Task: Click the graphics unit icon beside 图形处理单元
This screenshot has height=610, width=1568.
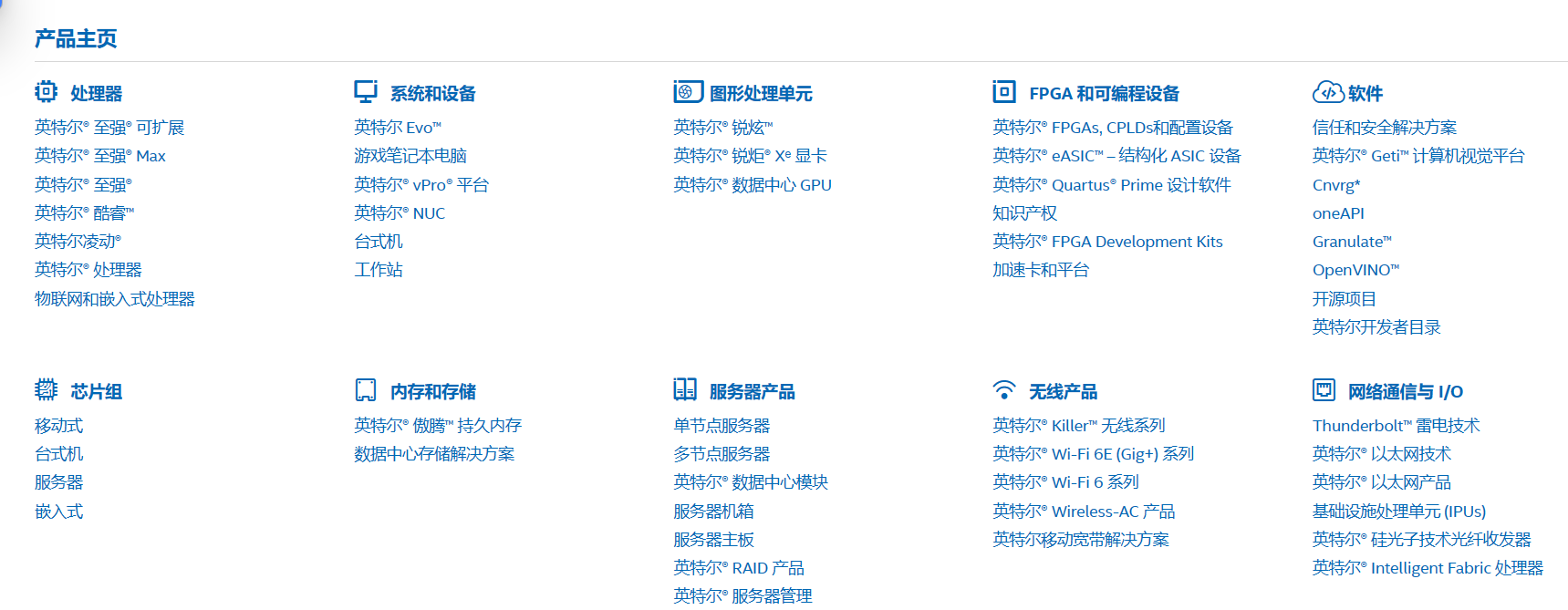Action: click(688, 91)
